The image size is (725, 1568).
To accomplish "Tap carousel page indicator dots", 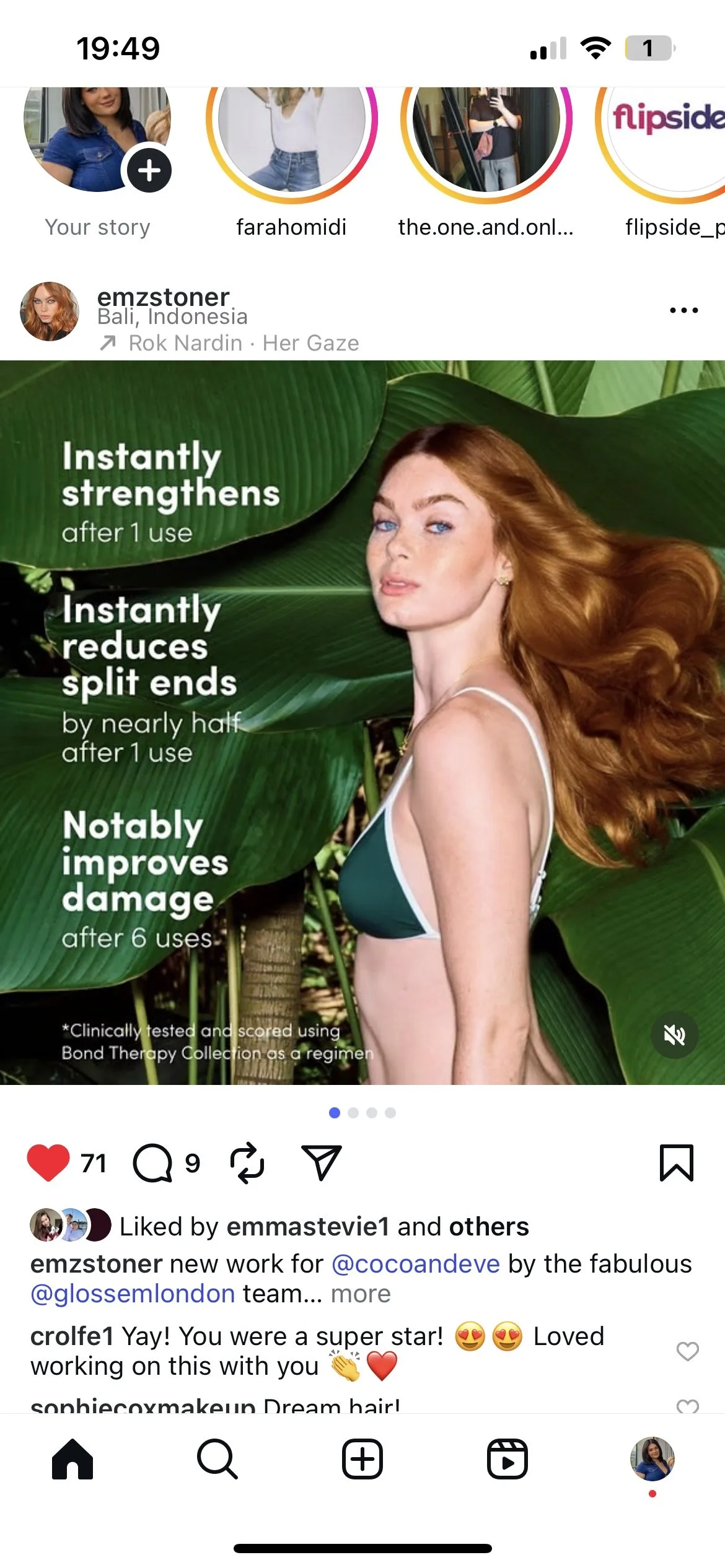I will pyautogui.click(x=362, y=1112).
